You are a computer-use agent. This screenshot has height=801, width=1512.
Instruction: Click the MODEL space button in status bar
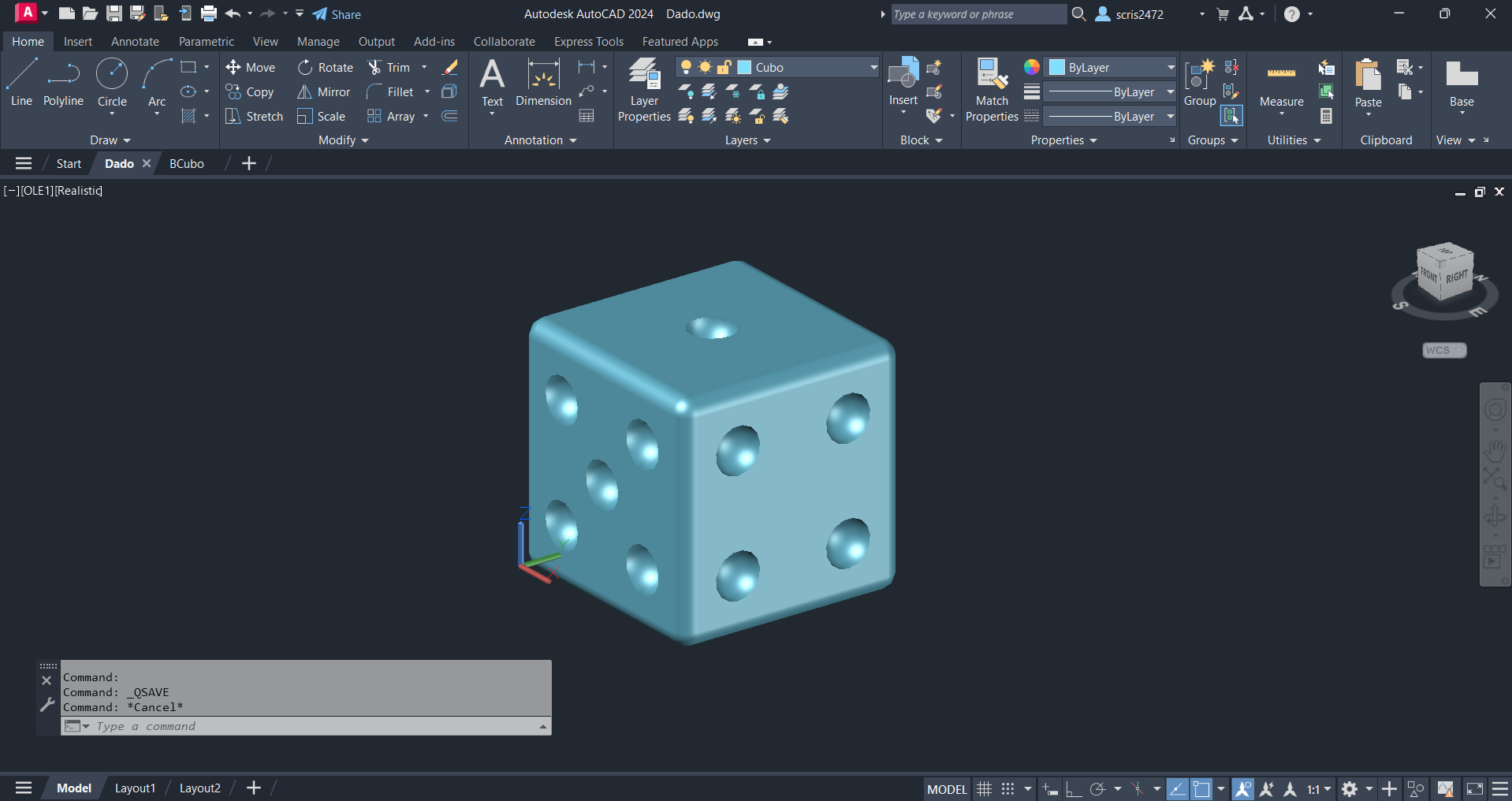(947, 789)
